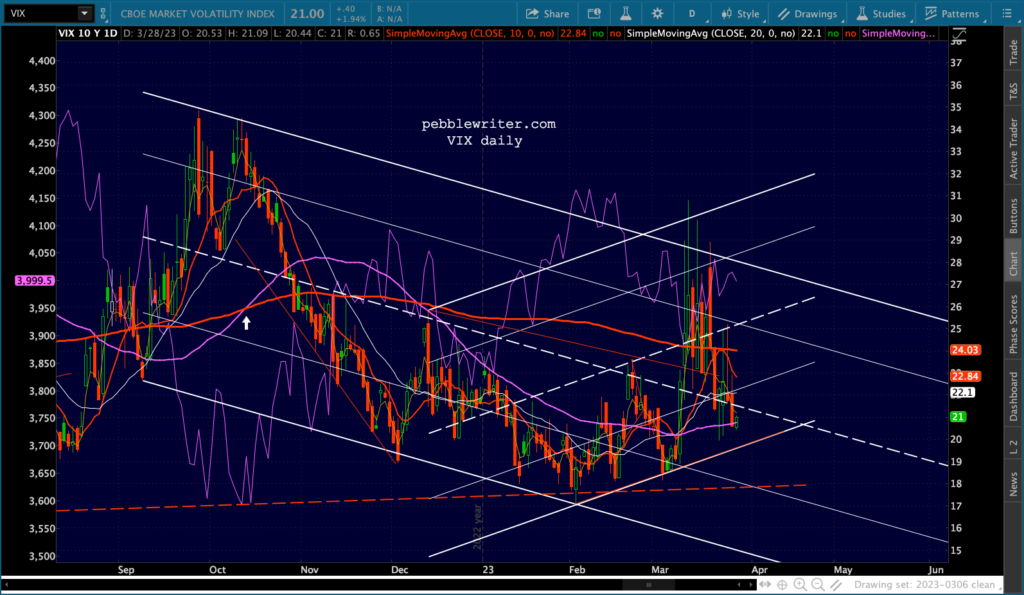Open the Phase Scores sidebar tab

tap(1014, 324)
